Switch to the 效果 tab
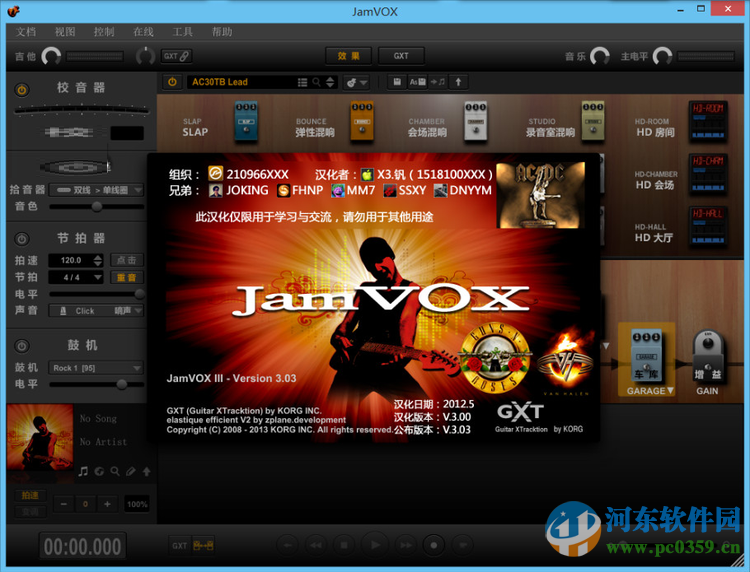This screenshot has width=750, height=572. [x=349, y=56]
